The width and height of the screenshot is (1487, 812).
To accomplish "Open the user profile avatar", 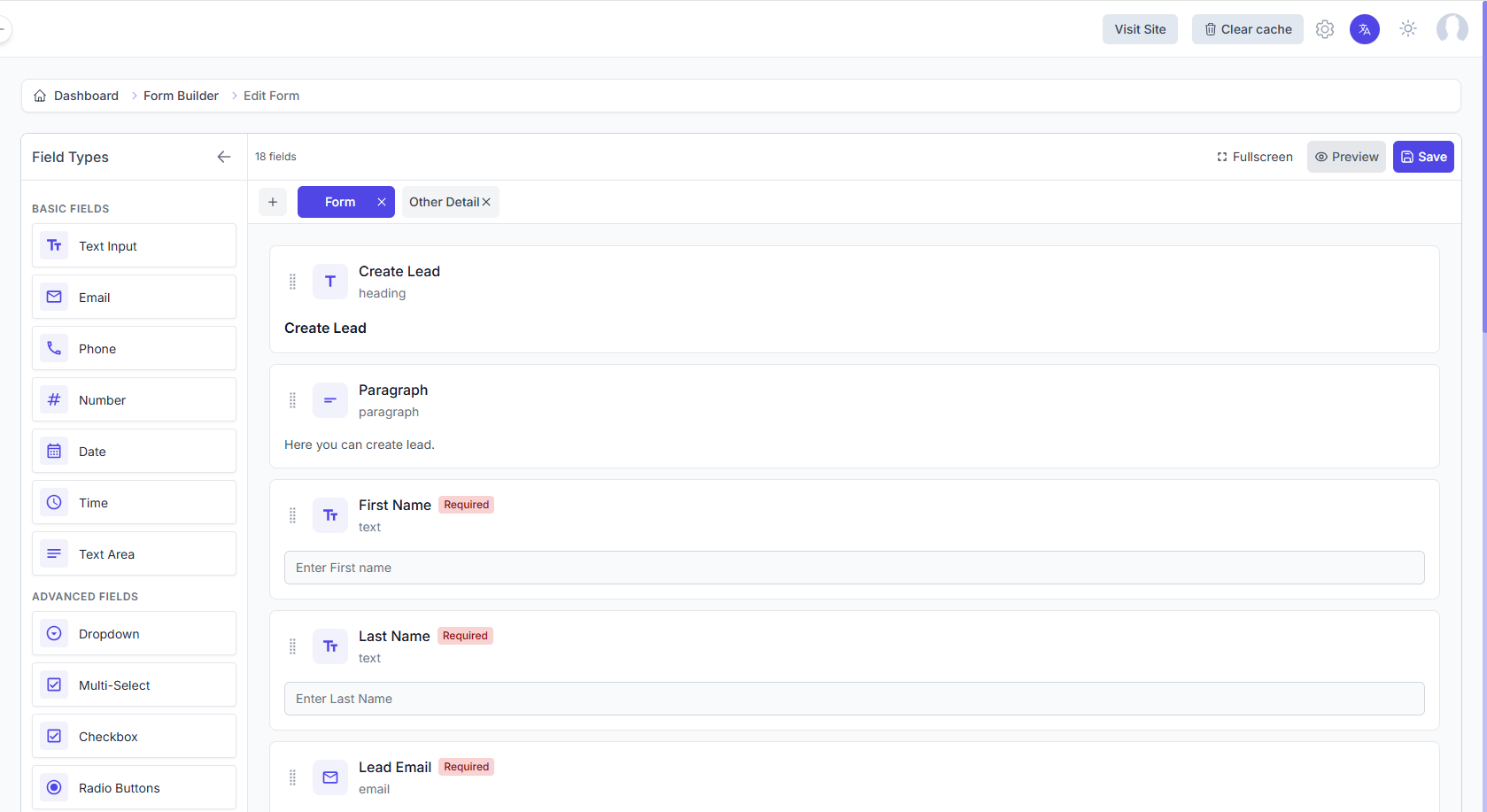I will pyautogui.click(x=1452, y=29).
